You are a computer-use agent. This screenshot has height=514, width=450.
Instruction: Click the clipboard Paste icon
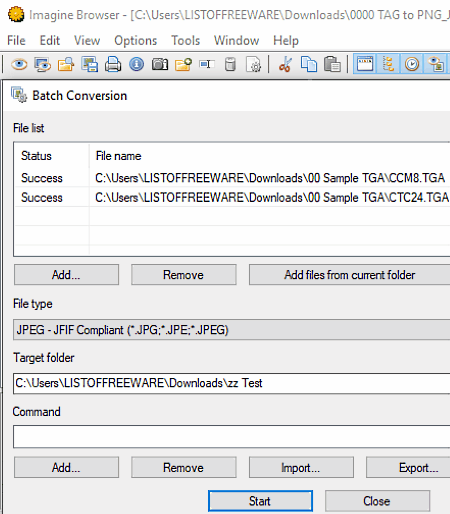pos(332,64)
